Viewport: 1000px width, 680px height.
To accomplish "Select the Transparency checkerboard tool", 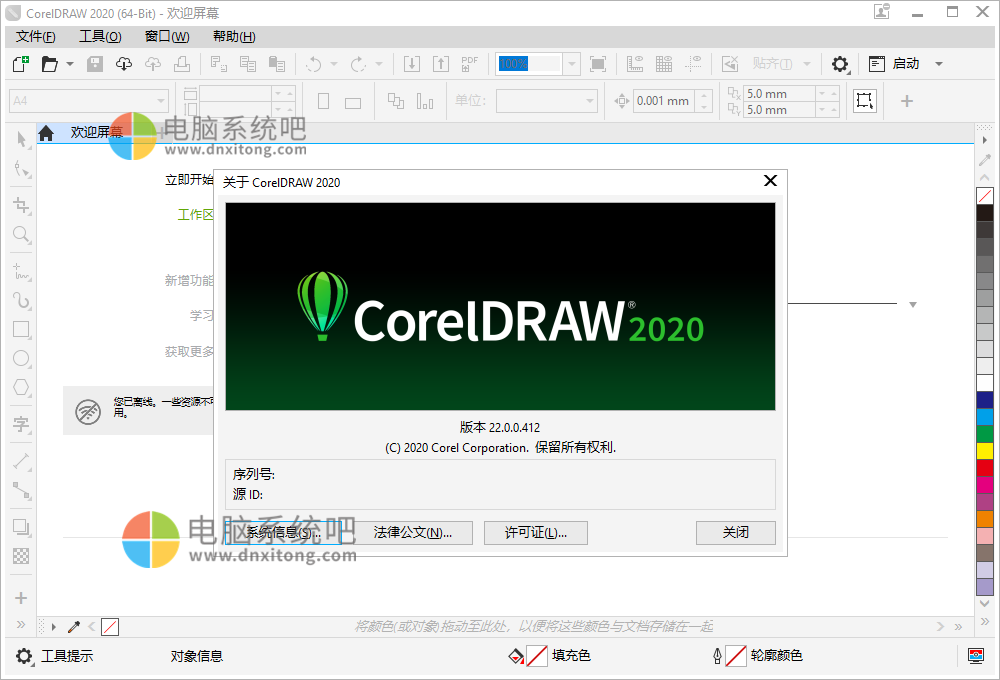I will (22, 556).
